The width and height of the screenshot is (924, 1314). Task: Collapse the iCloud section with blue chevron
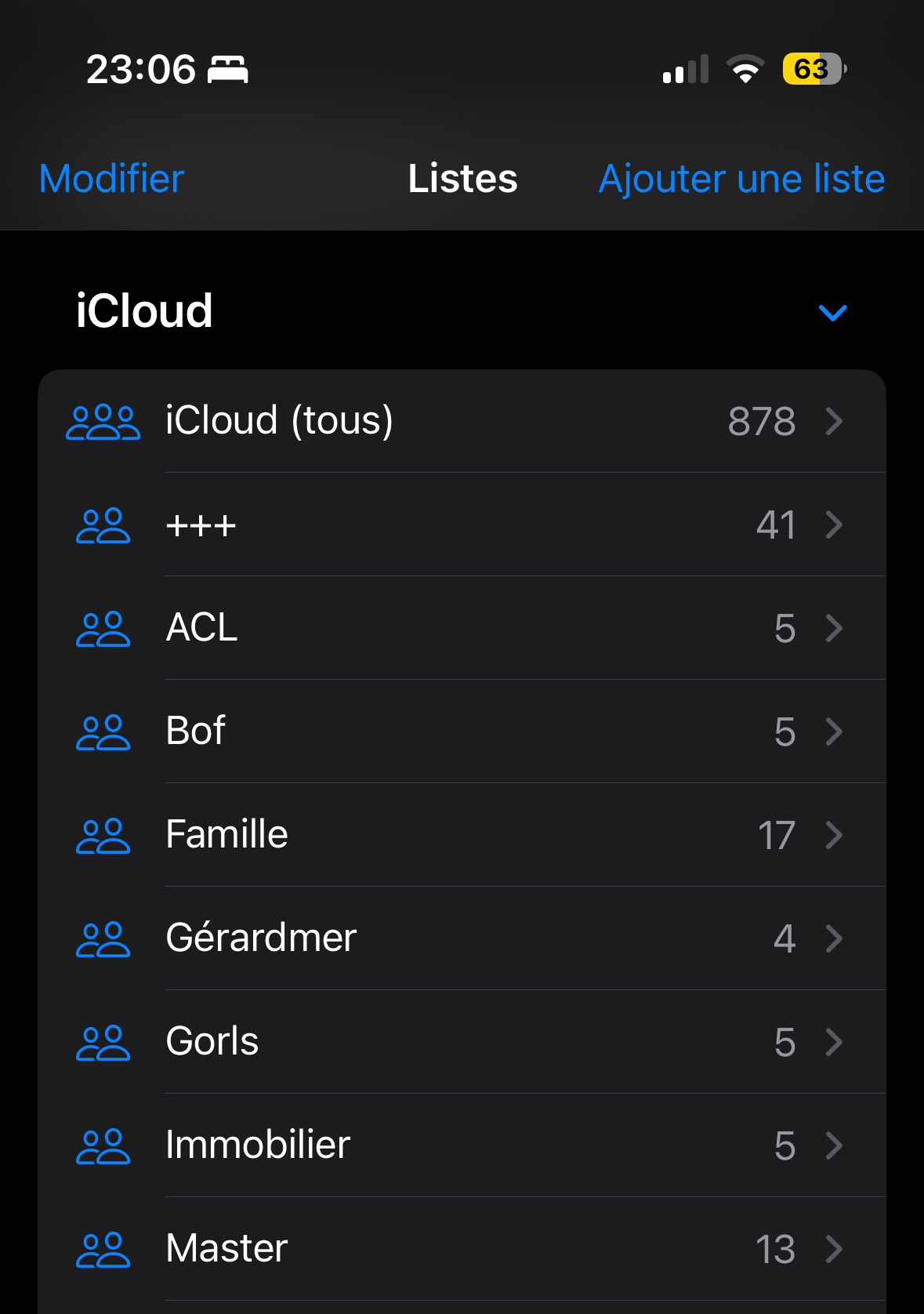(x=832, y=313)
